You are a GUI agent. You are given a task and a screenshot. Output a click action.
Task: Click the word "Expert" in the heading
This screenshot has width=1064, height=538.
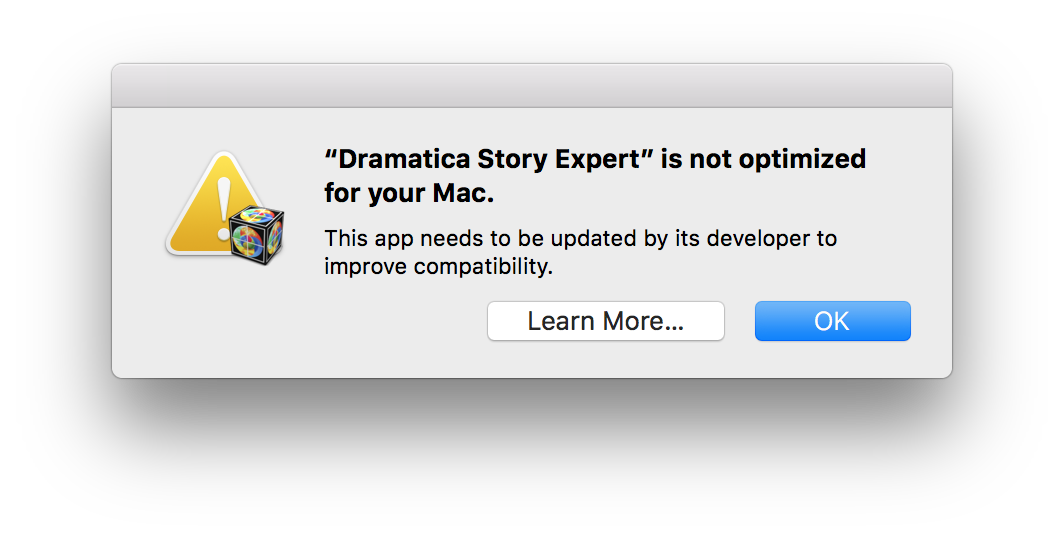tap(598, 159)
